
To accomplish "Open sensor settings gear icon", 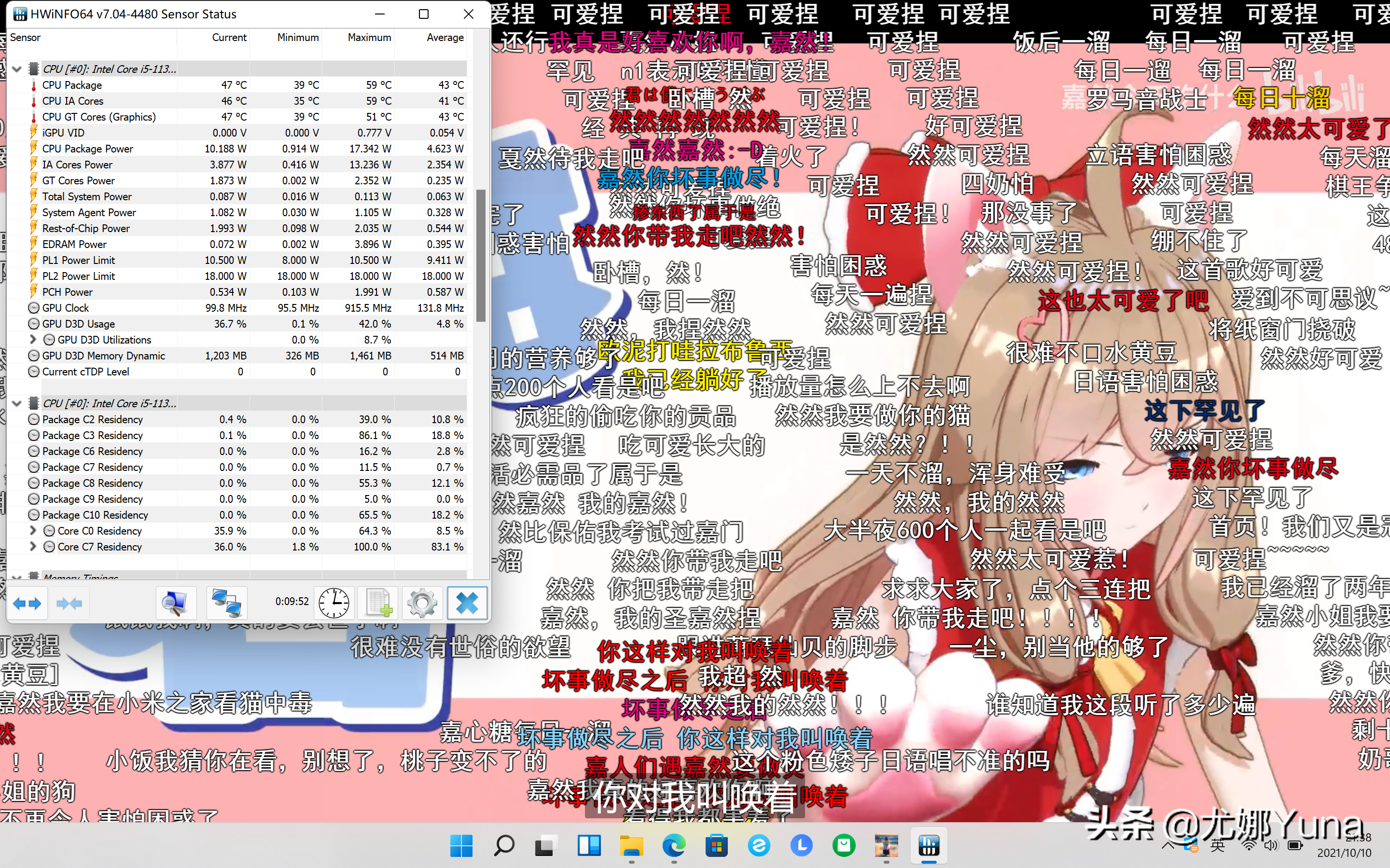I will click(x=422, y=603).
